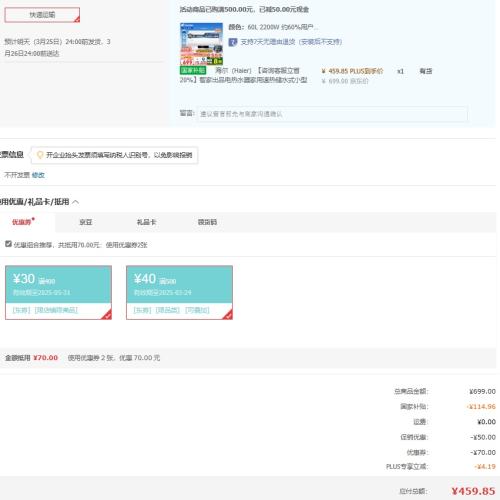Click the red dot badge on 优惠券 tab
500x500 pixels.
tap(33, 219)
